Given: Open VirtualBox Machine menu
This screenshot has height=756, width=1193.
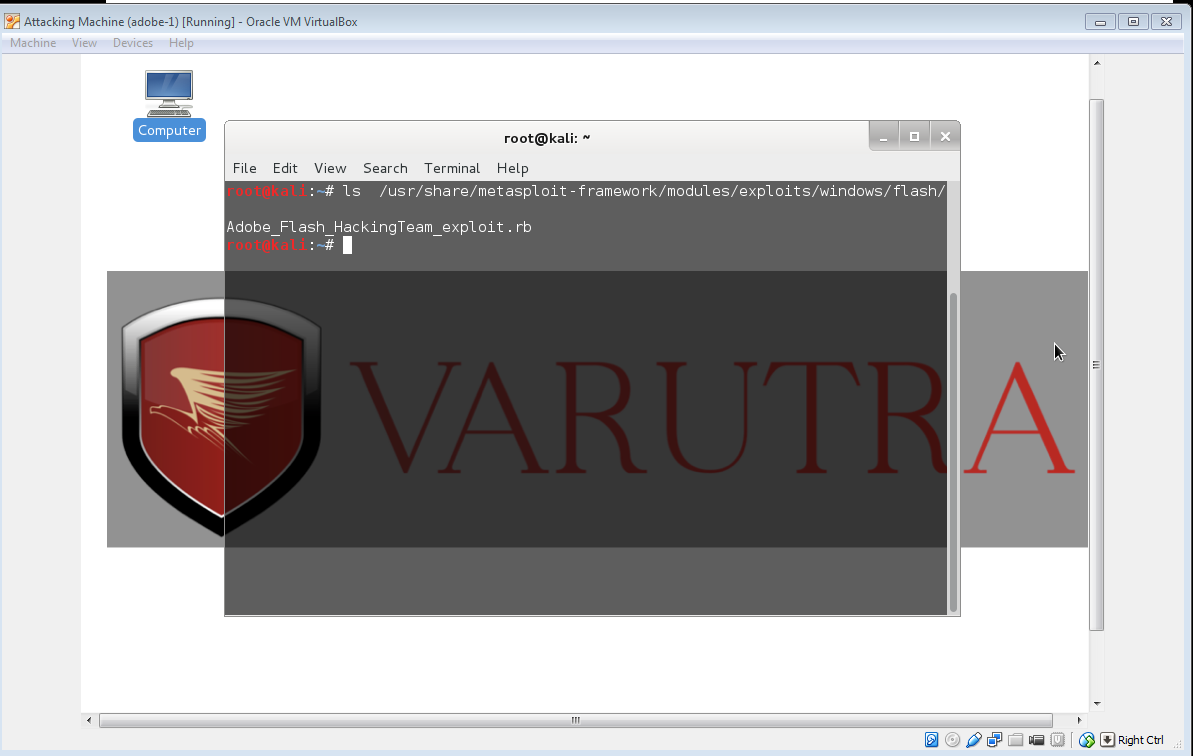Looking at the screenshot, I should click(x=33, y=43).
